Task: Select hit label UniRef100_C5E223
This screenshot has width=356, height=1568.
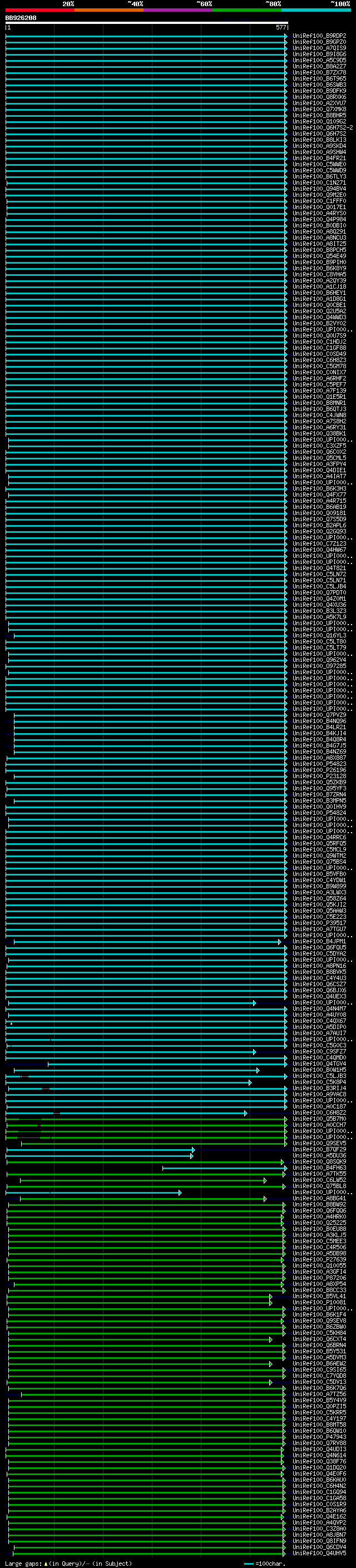Action: pyautogui.click(x=319, y=917)
